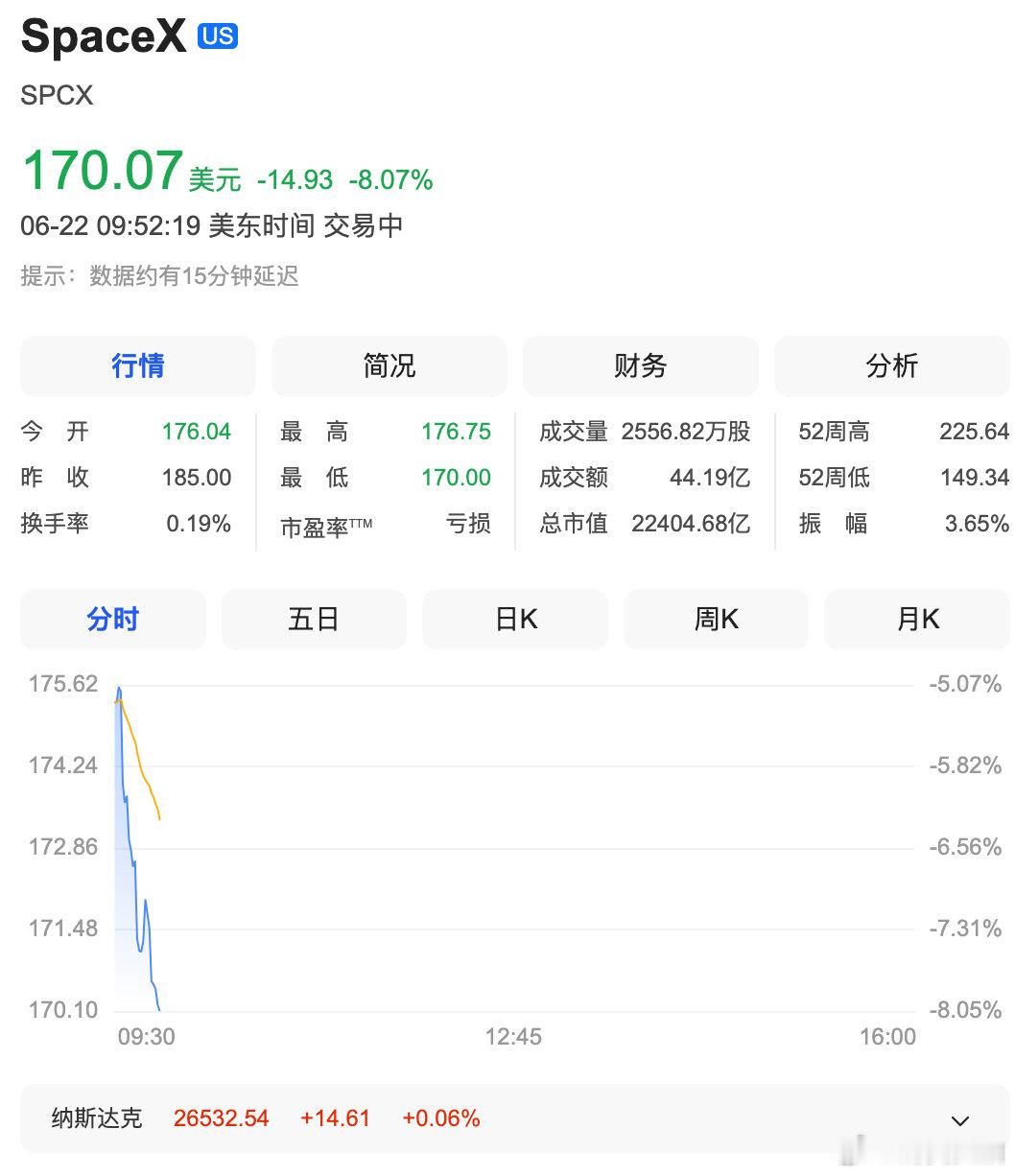Show the 月K chart
The width and height of the screenshot is (1015, 1176).
coord(917,620)
